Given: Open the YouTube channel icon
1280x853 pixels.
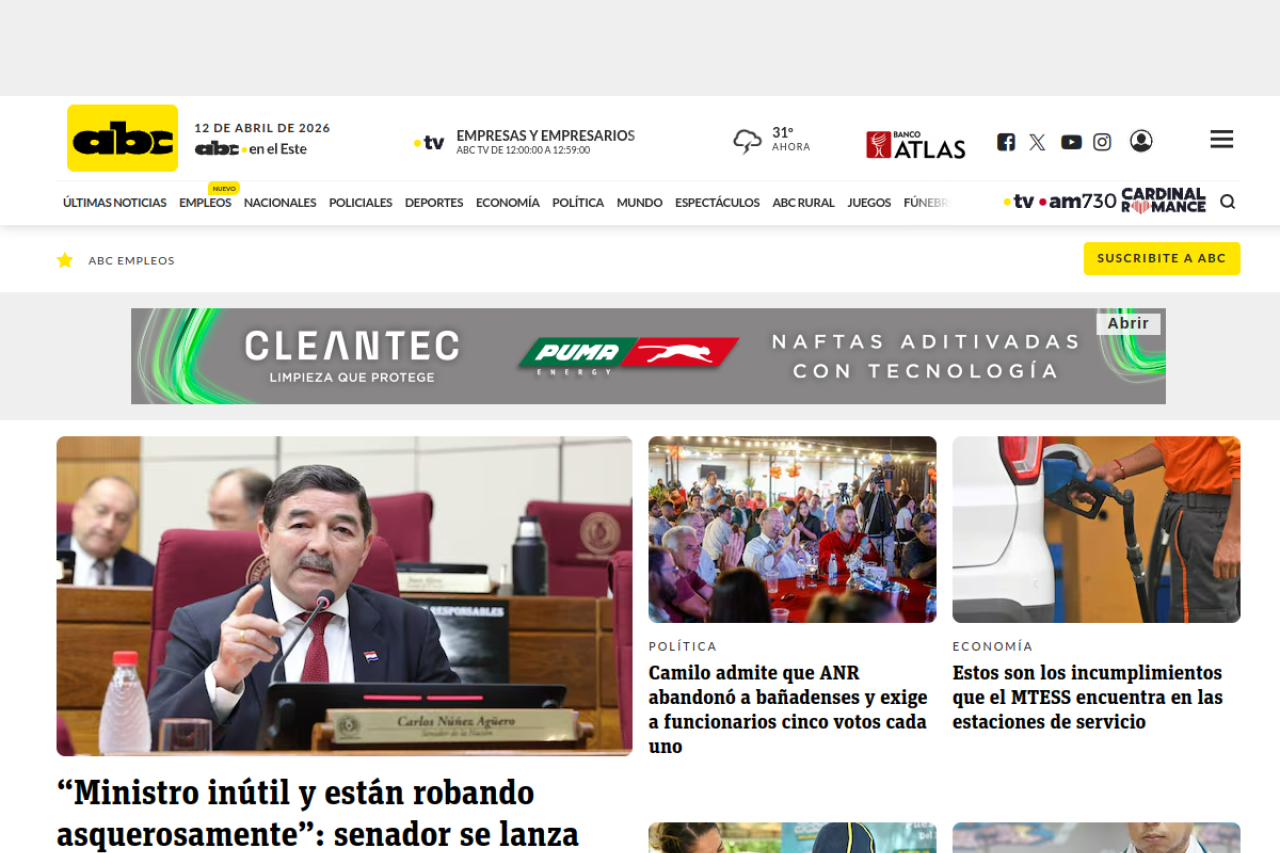Looking at the screenshot, I should [x=1071, y=142].
